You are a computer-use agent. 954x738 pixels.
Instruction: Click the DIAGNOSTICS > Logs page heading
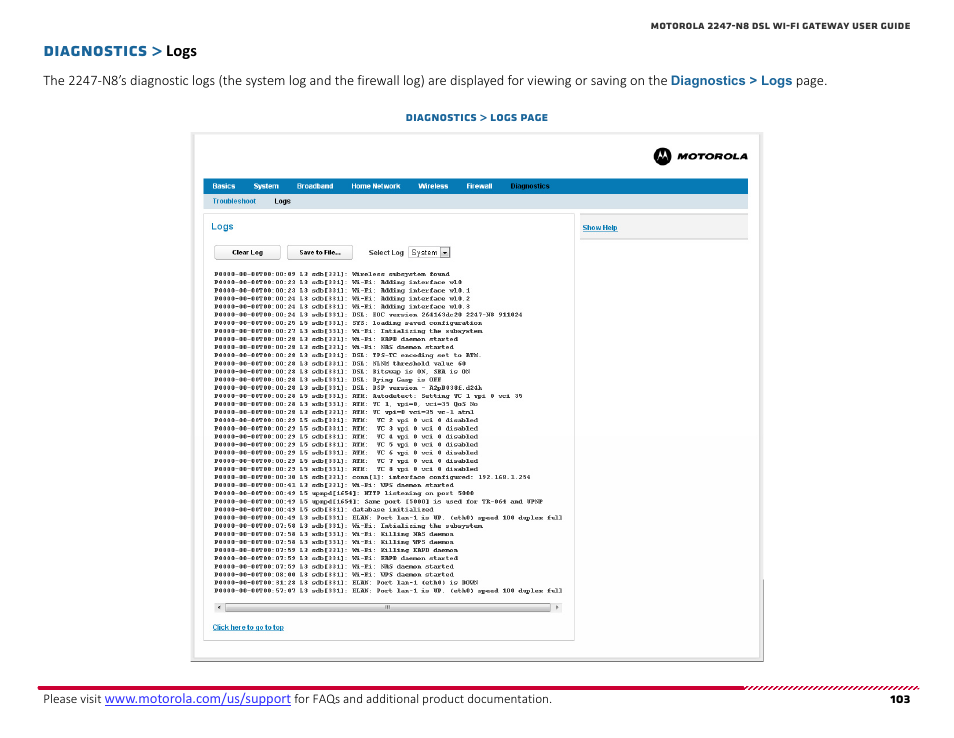(120, 51)
